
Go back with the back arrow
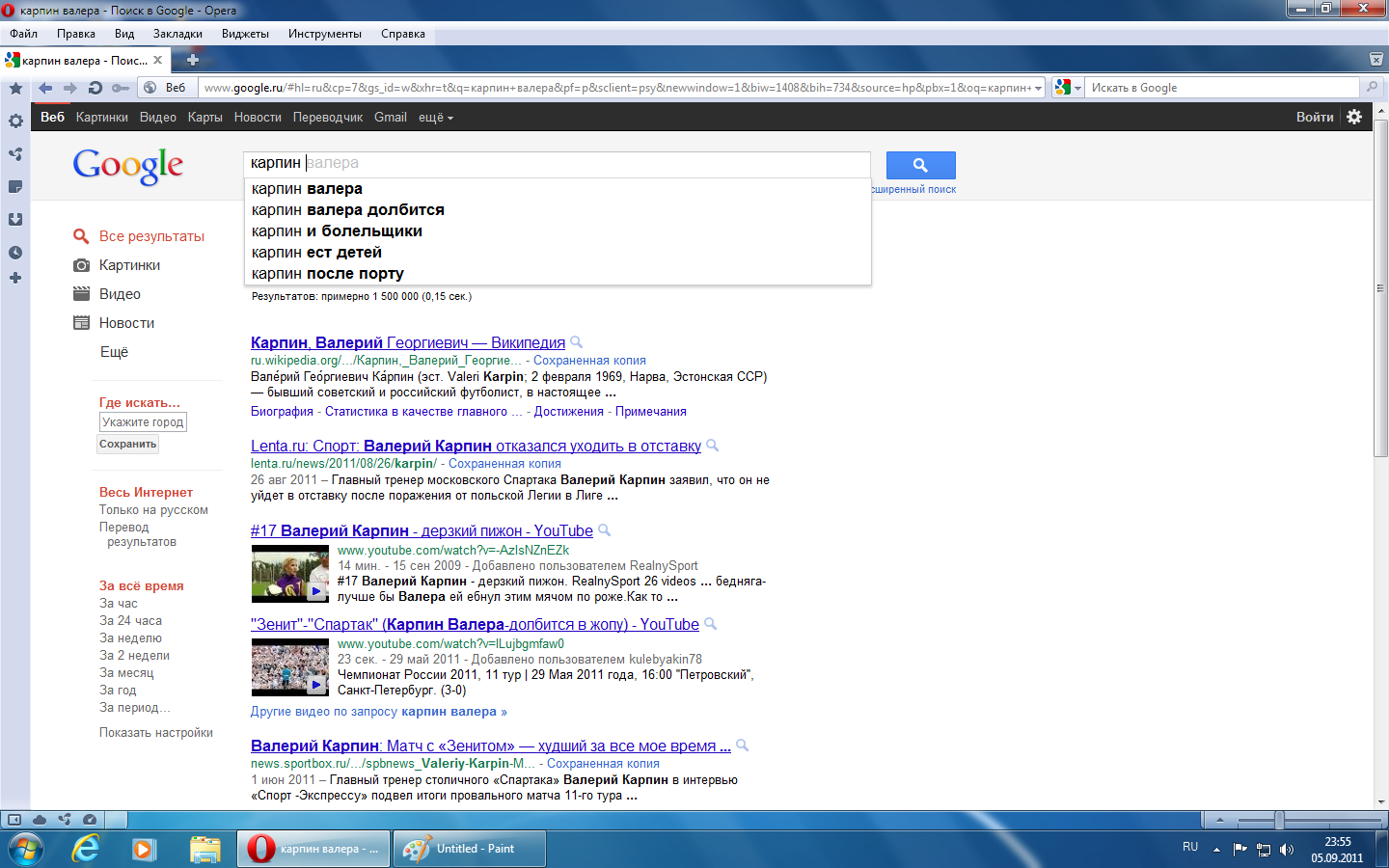pos(45,88)
